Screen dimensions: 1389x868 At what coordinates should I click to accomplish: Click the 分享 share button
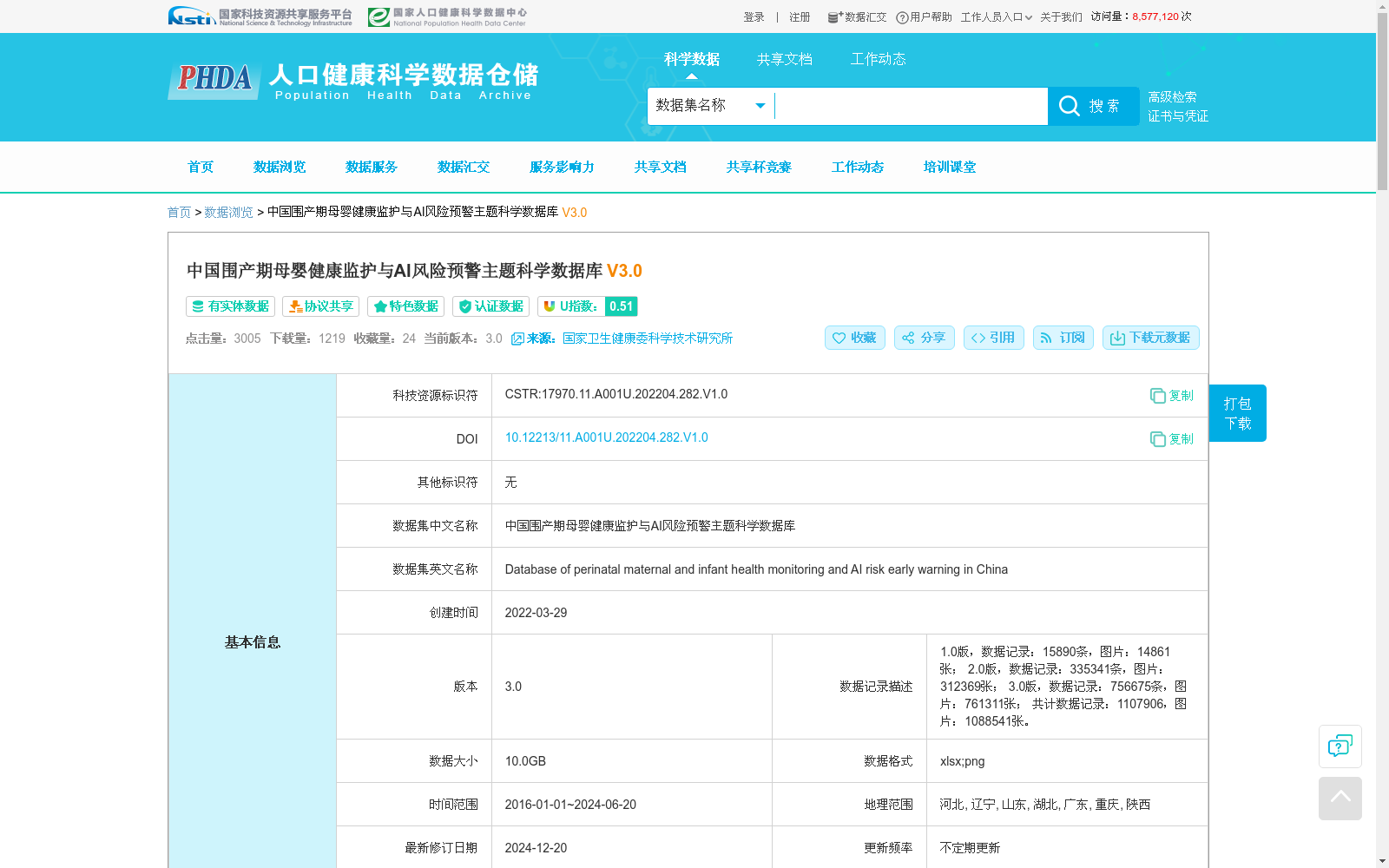click(924, 338)
